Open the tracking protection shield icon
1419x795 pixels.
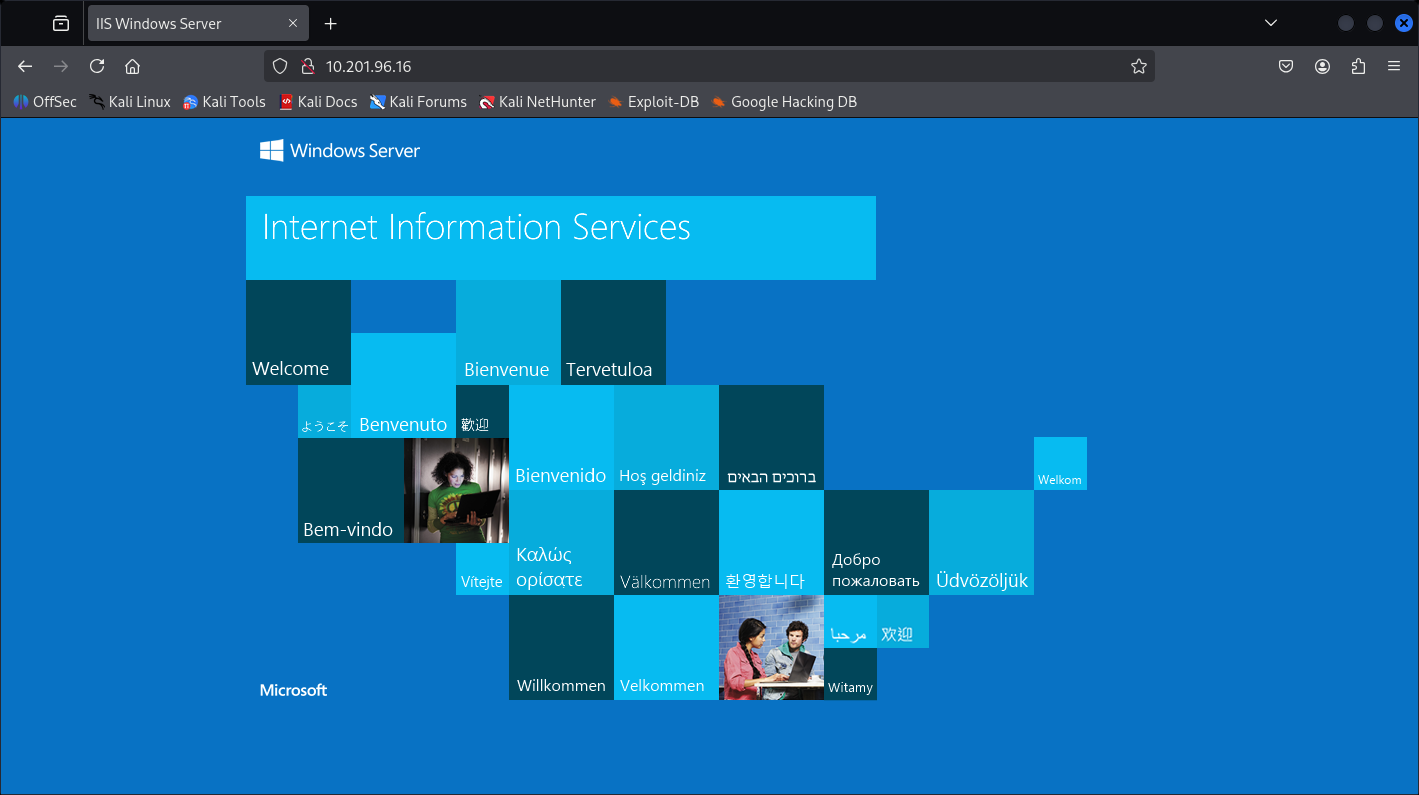[281, 66]
